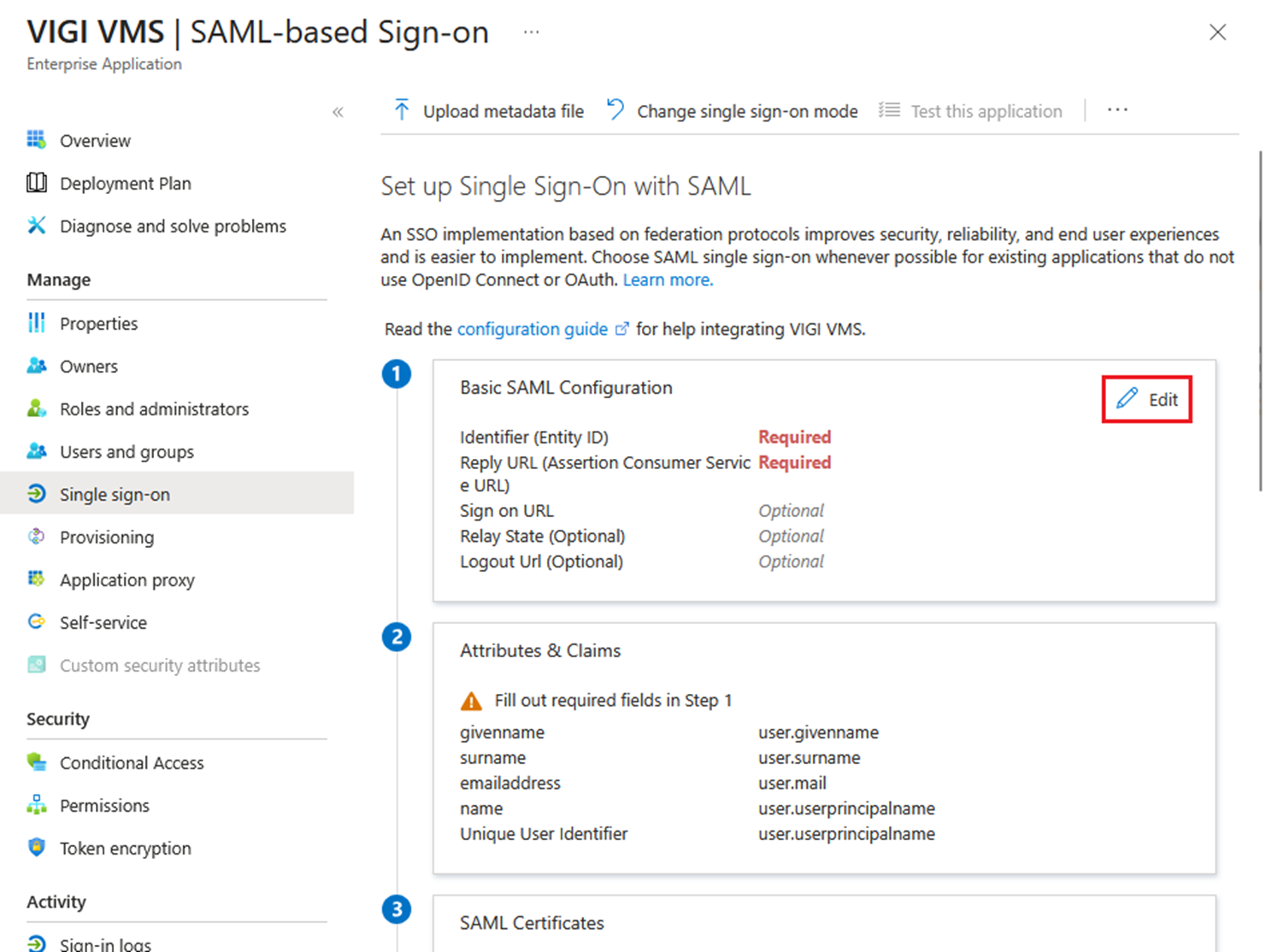This screenshot has height=952, width=1266.
Task: Edit the Basic SAML Configuration
Action: 1147,399
